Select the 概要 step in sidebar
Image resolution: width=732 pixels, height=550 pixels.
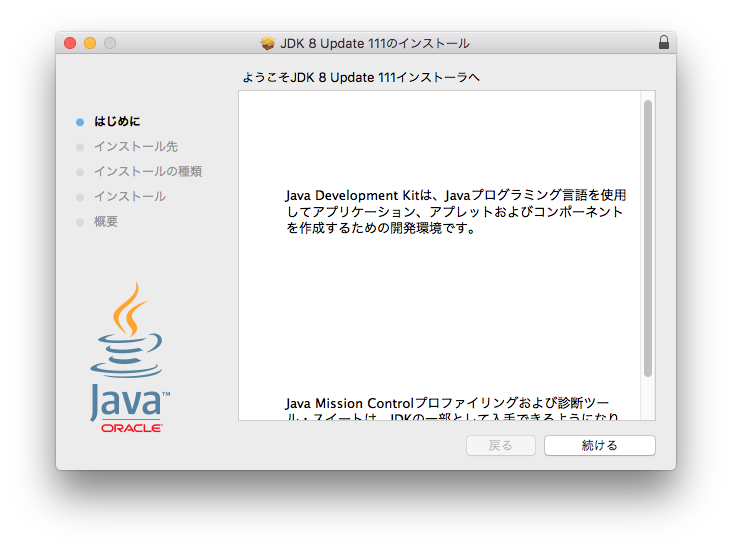[x=106, y=221]
